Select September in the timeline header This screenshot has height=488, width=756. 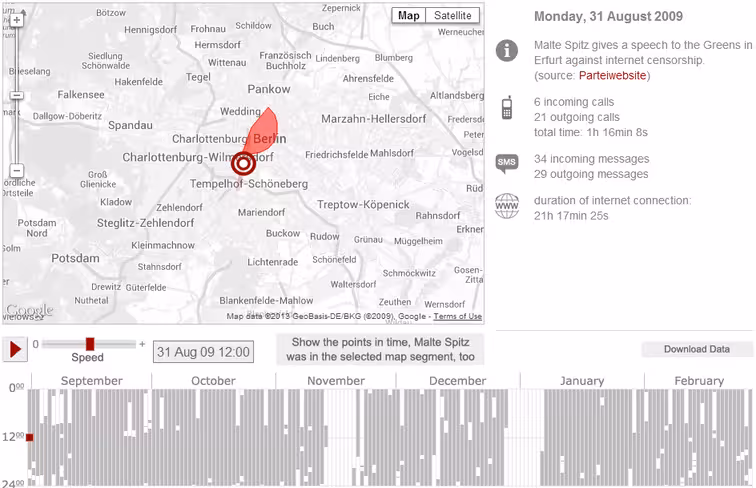pos(92,380)
